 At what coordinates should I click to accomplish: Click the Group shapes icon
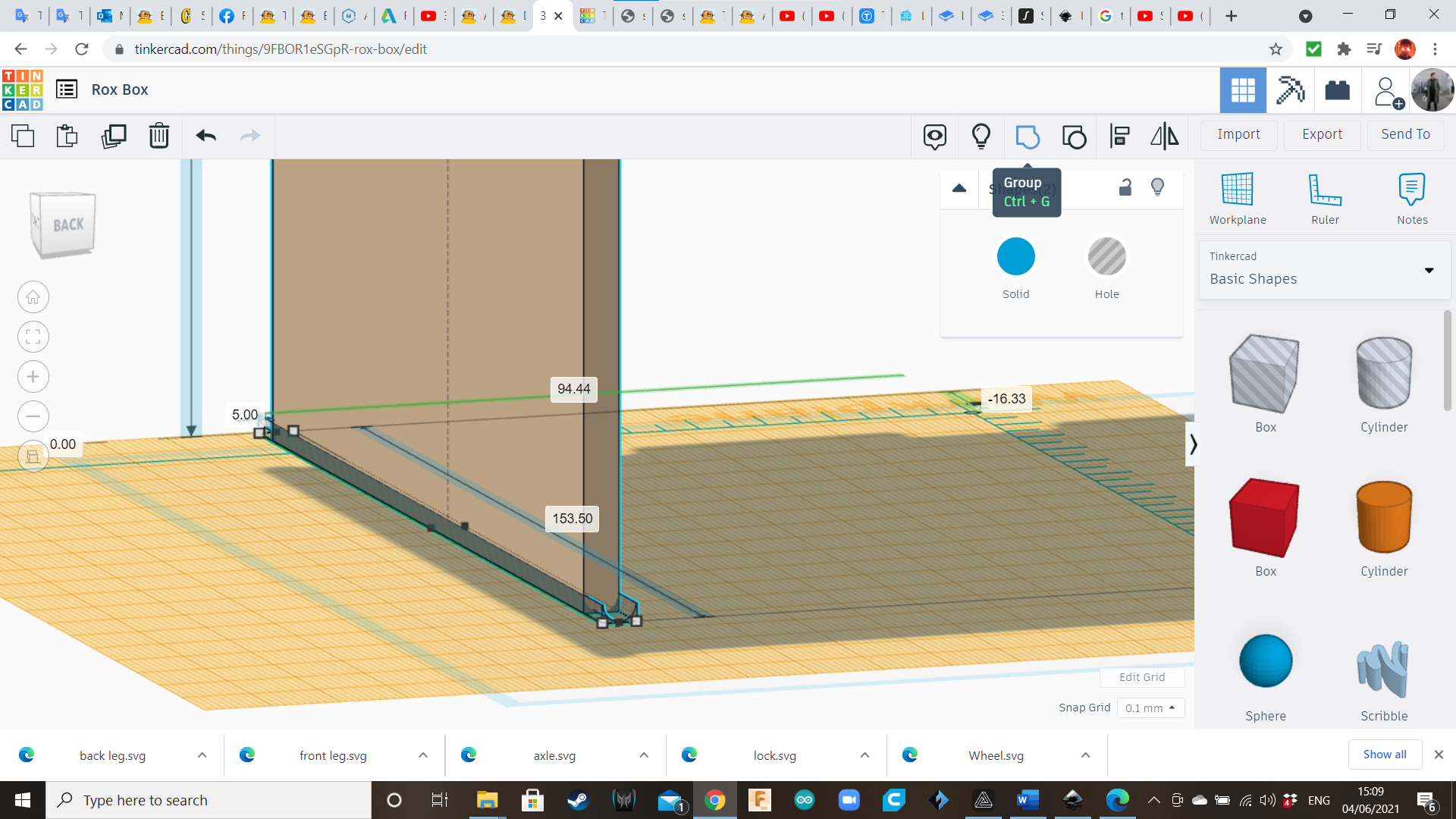[x=1027, y=136]
